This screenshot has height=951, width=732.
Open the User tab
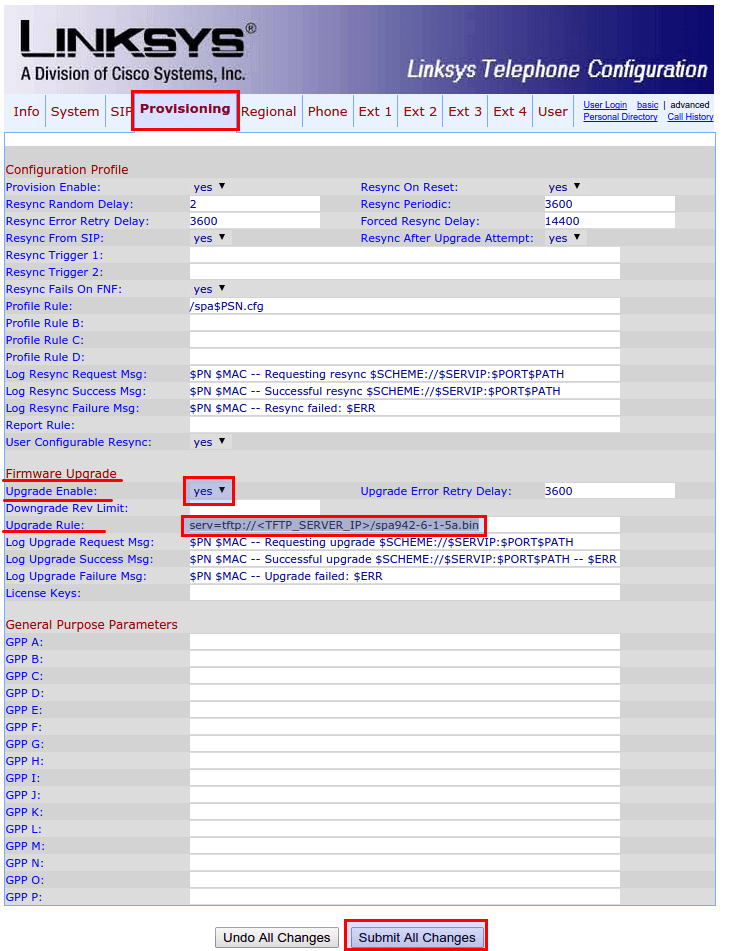(552, 112)
